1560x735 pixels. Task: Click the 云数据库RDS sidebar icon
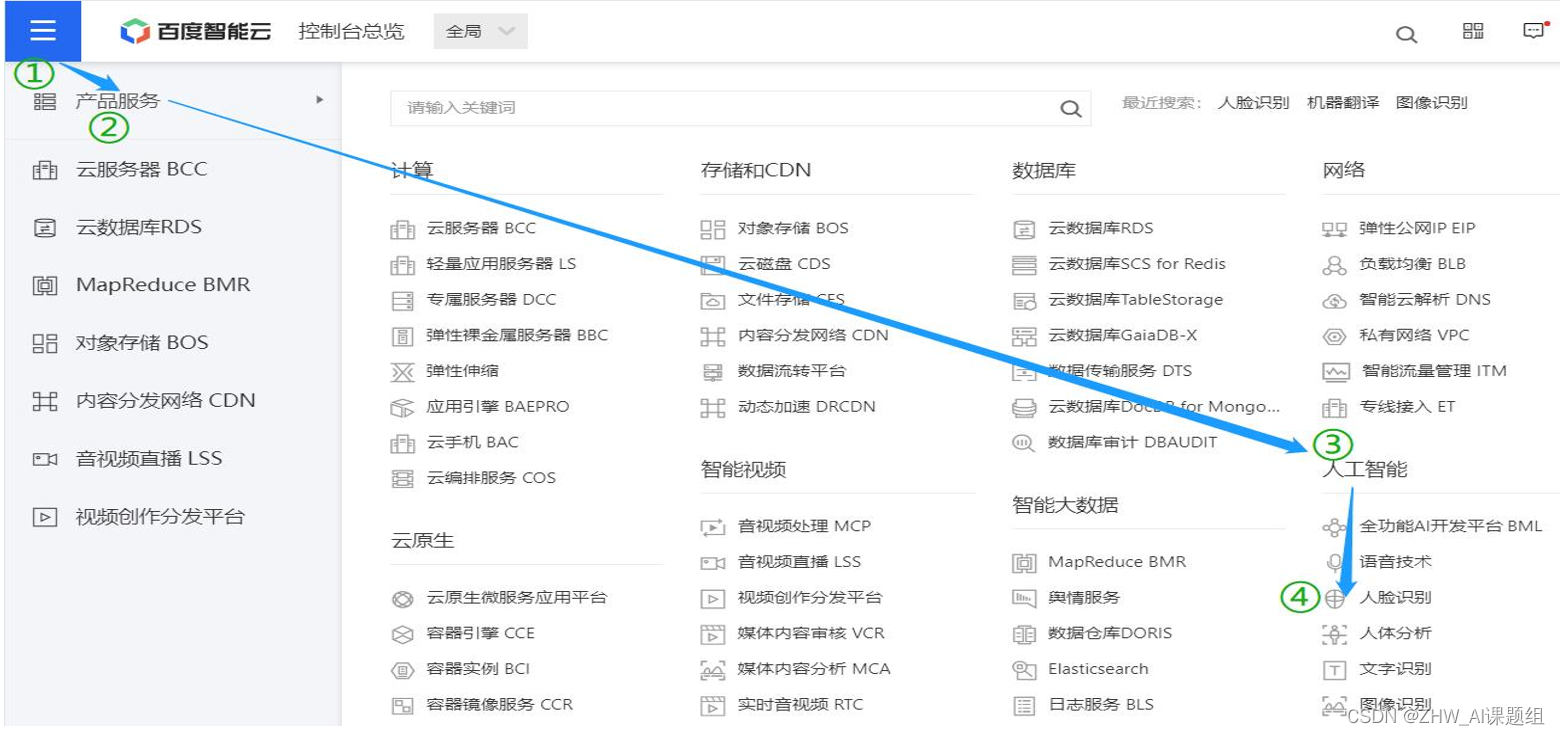click(x=45, y=228)
